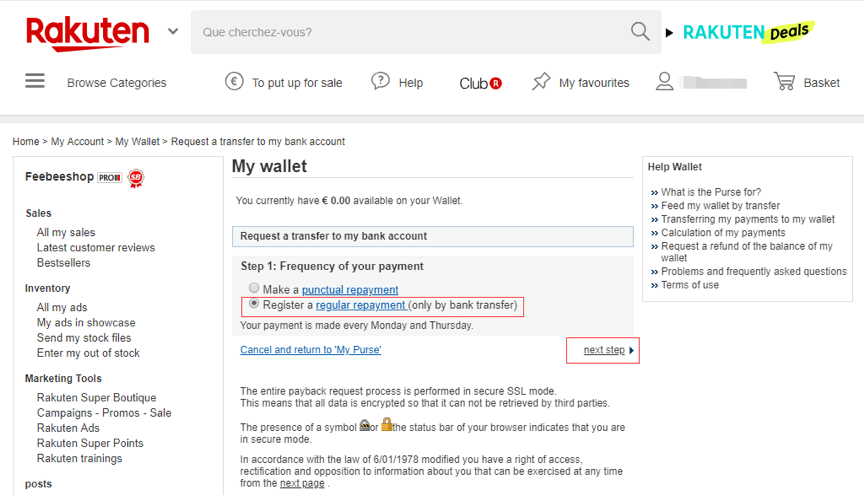Click the favourites pin icon
864x495 pixels.
[541, 82]
